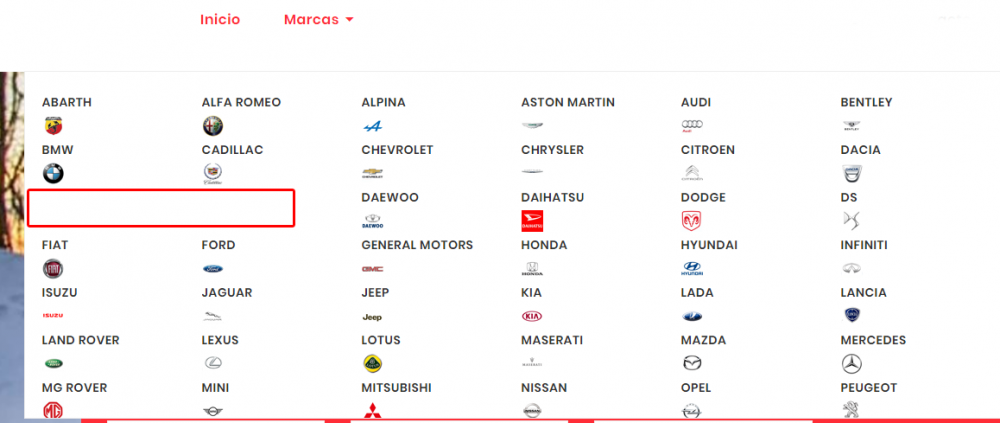The width and height of the screenshot is (1000, 423).
Task: Click the Abarth scorpion logo
Action: point(53,126)
